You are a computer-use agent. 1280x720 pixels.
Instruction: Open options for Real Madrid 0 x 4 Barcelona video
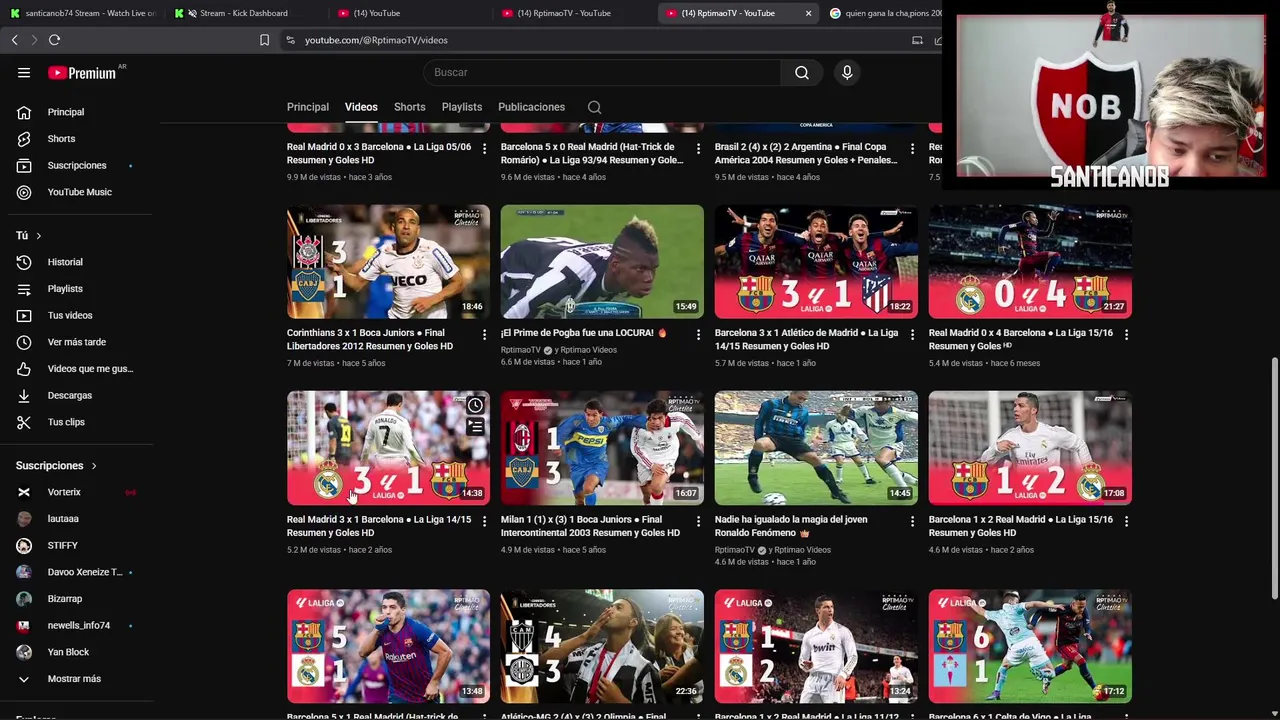(x=1126, y=334)
